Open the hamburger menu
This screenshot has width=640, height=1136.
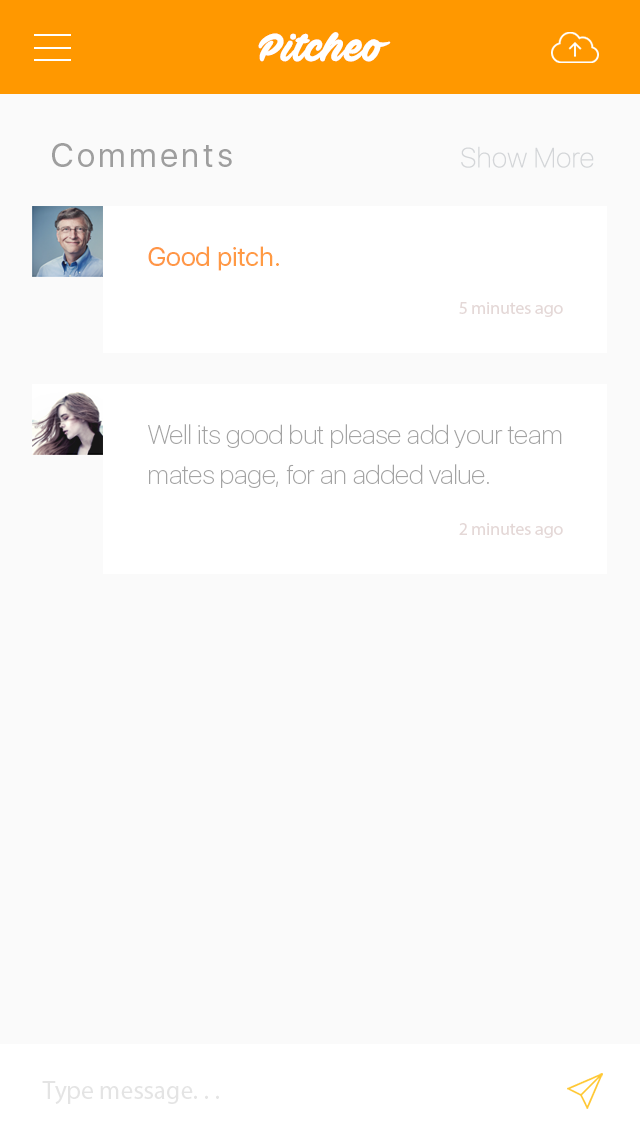[x=52, y=47]
